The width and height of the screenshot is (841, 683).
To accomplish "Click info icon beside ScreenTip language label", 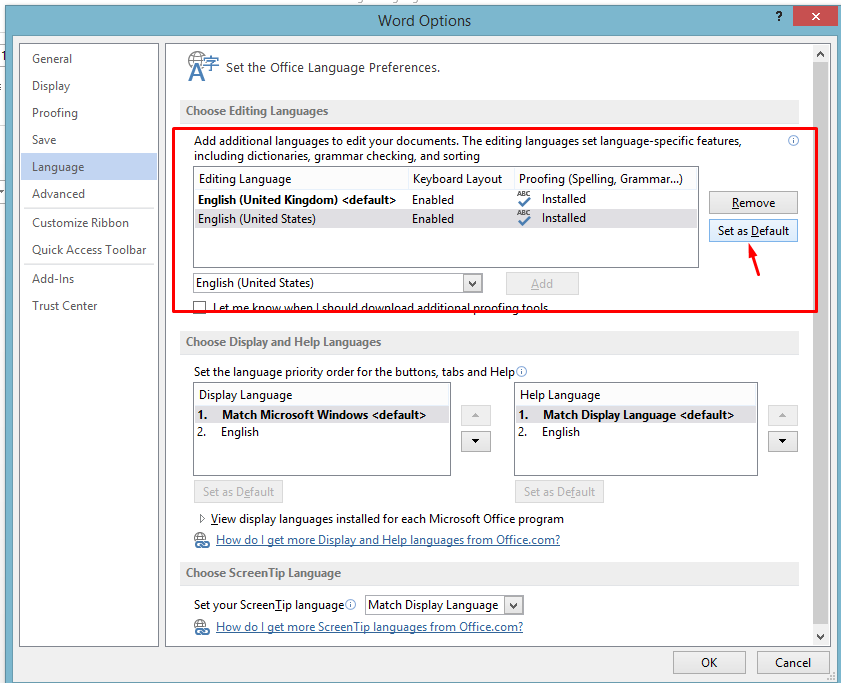I will pos(350,605).
